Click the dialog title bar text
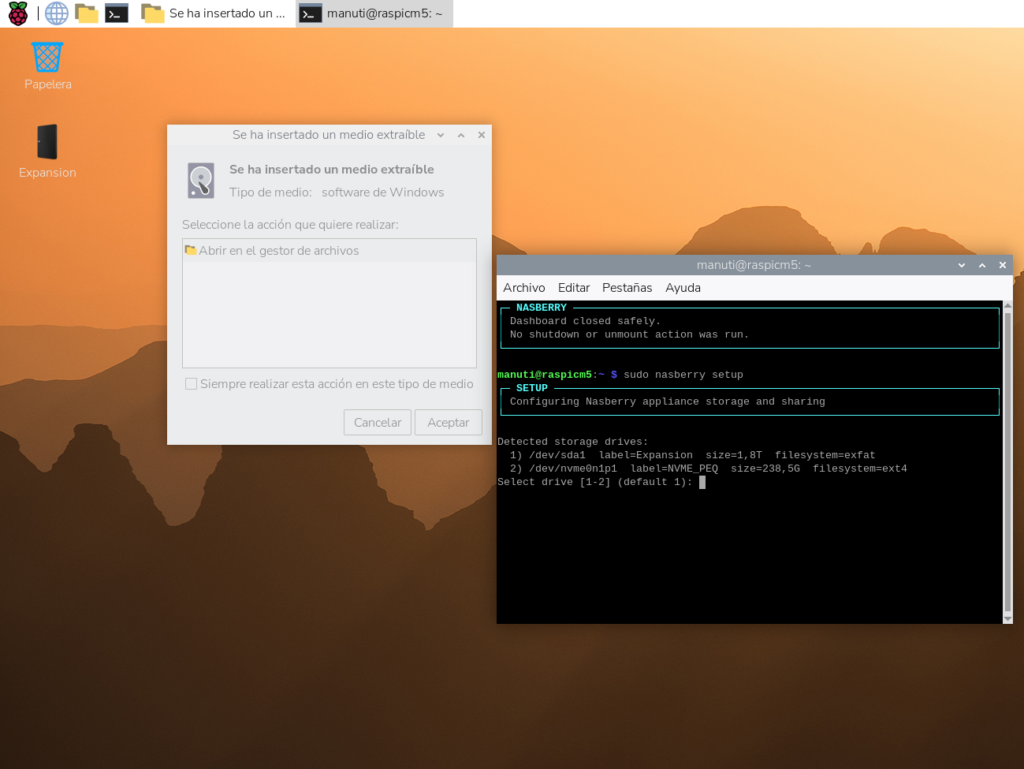The height and width of the screenshot is (769, 1024). [x=328, y=135]
